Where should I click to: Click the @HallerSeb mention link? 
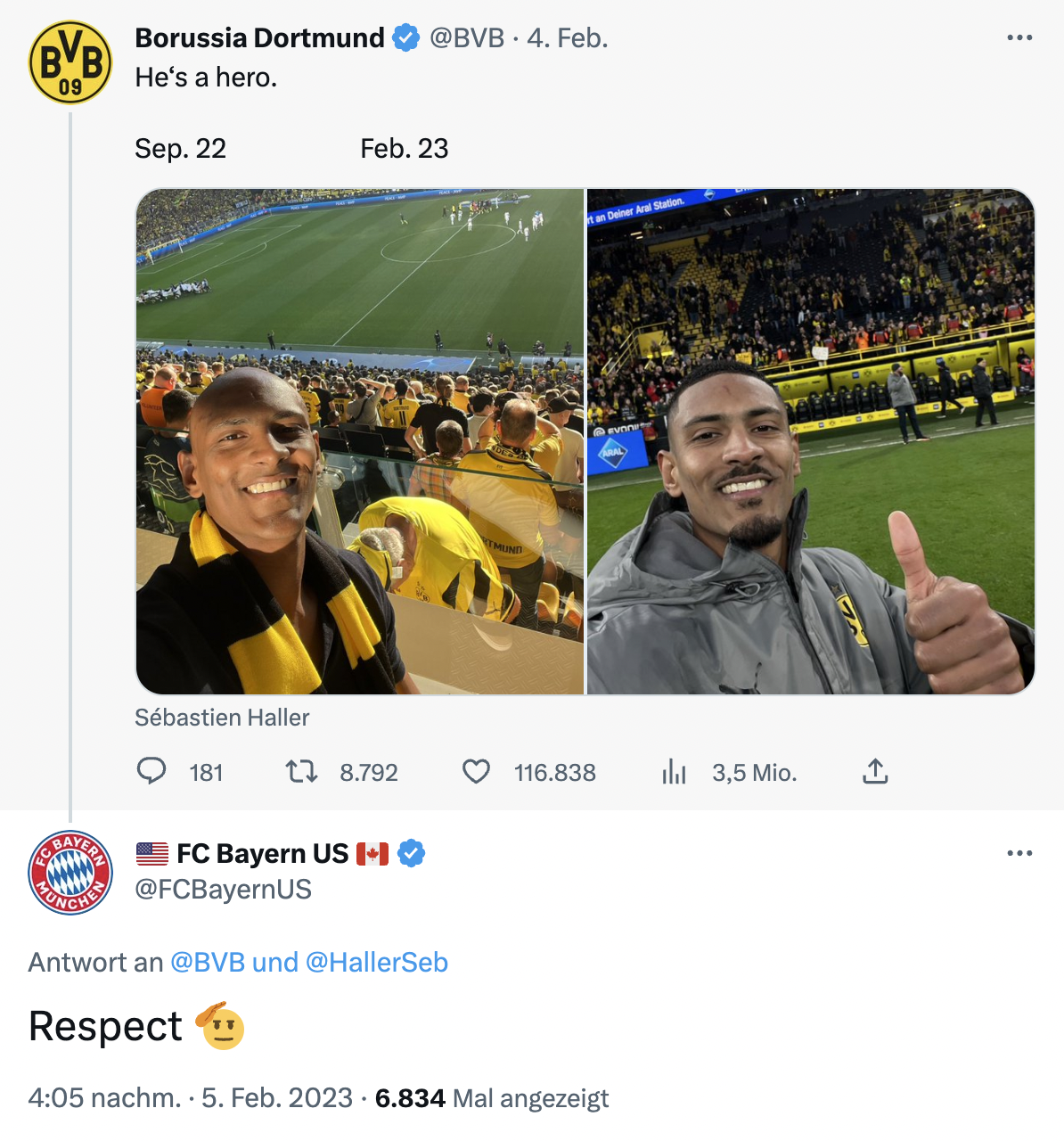(376, 962)
